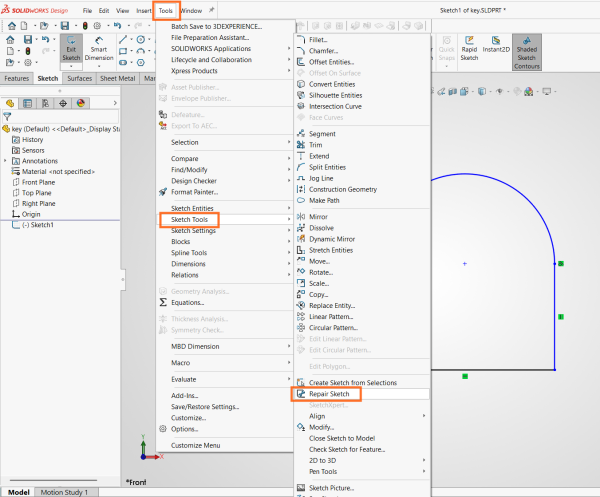The image size is (600, 497).
Task: Select Smart Dimension tool
Action: point(99,49)
